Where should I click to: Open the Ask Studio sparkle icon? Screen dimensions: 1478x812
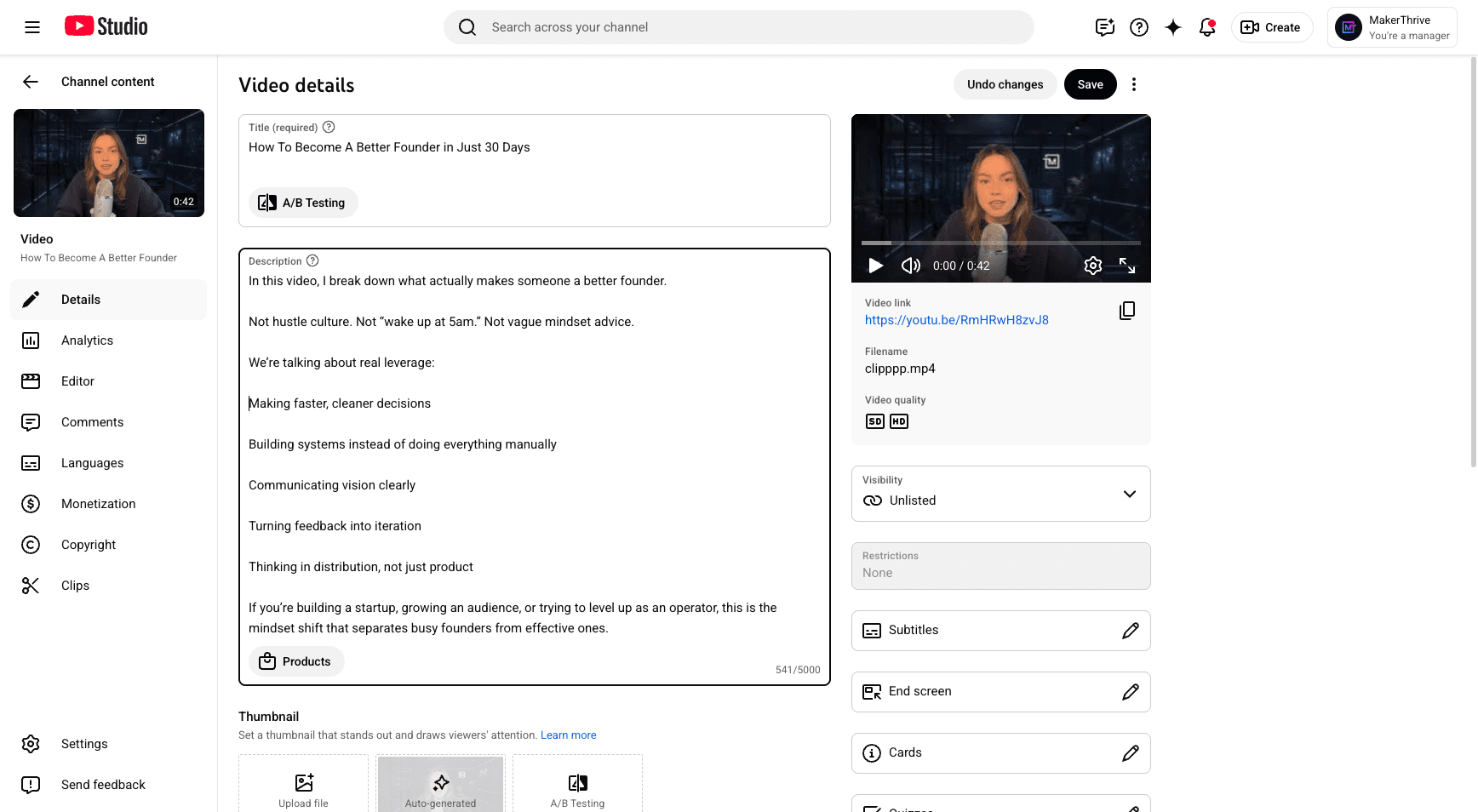coord(1173,27)
